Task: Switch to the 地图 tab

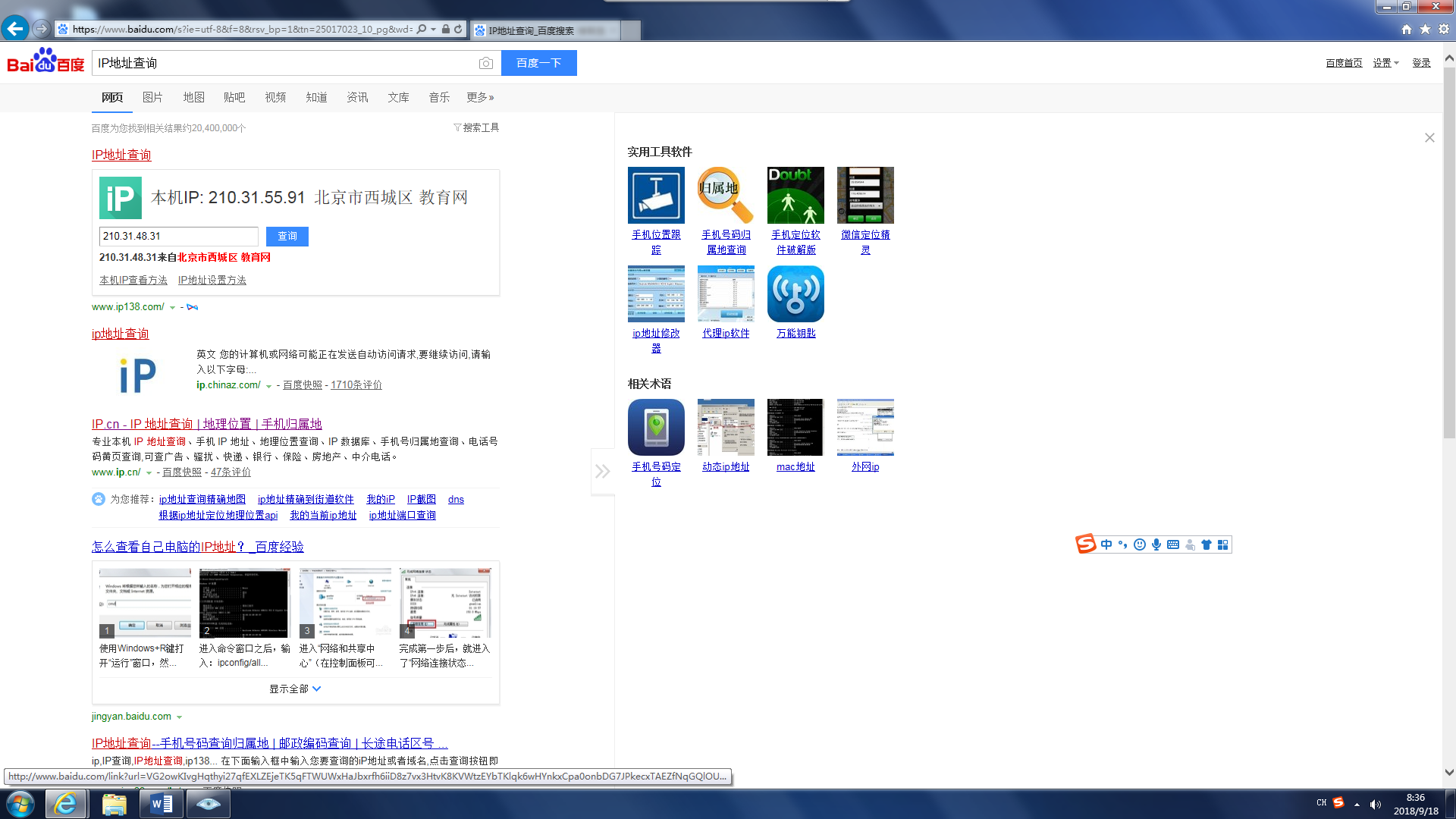Action: click(193, 97)
